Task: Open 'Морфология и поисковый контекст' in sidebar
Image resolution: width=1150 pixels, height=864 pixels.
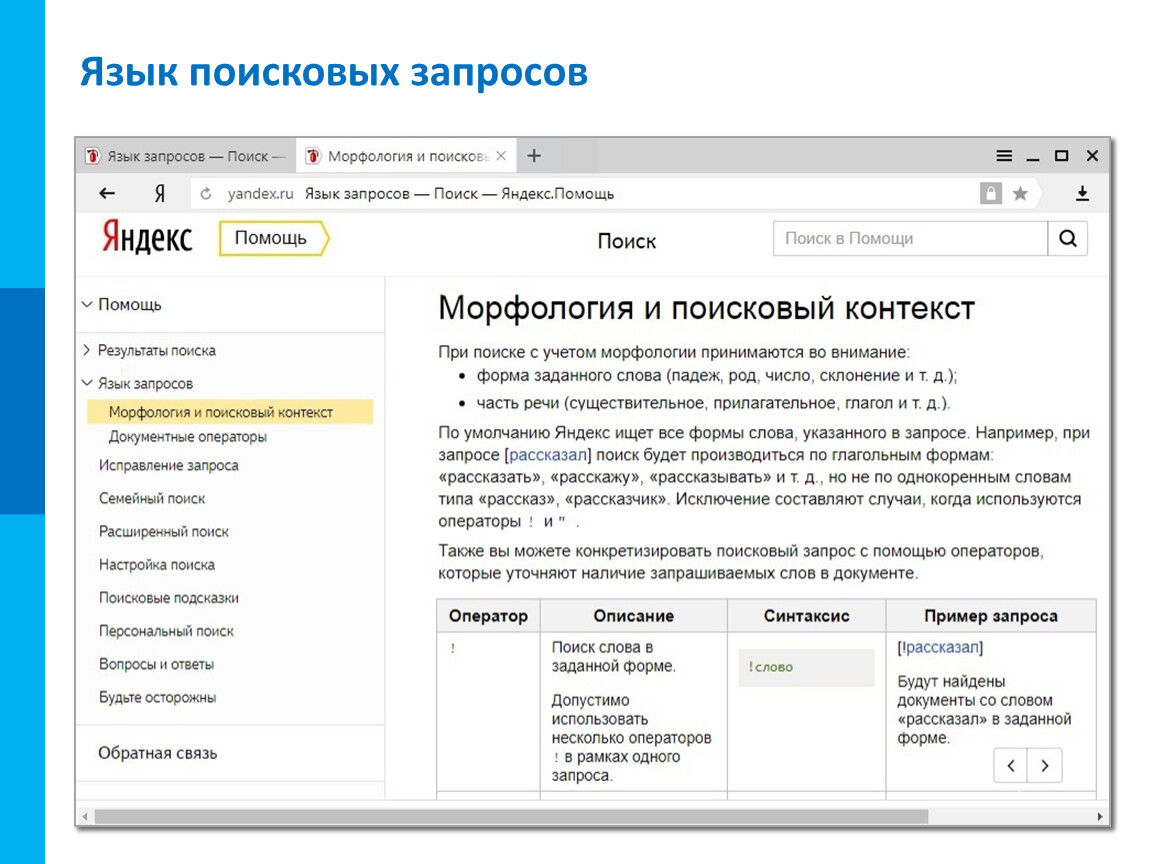Action: tap(230, 412)
